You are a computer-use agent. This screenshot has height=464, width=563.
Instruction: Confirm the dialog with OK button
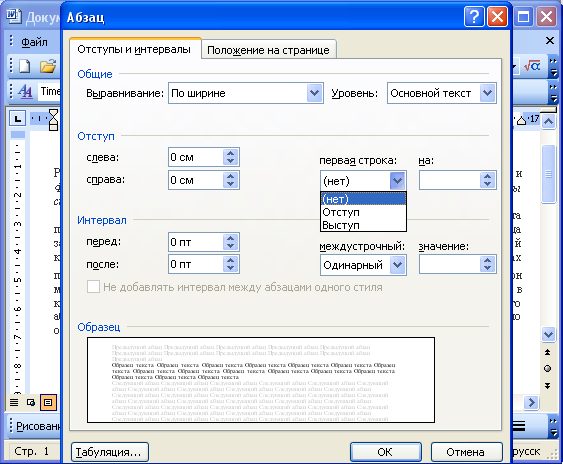click(385, 452)
